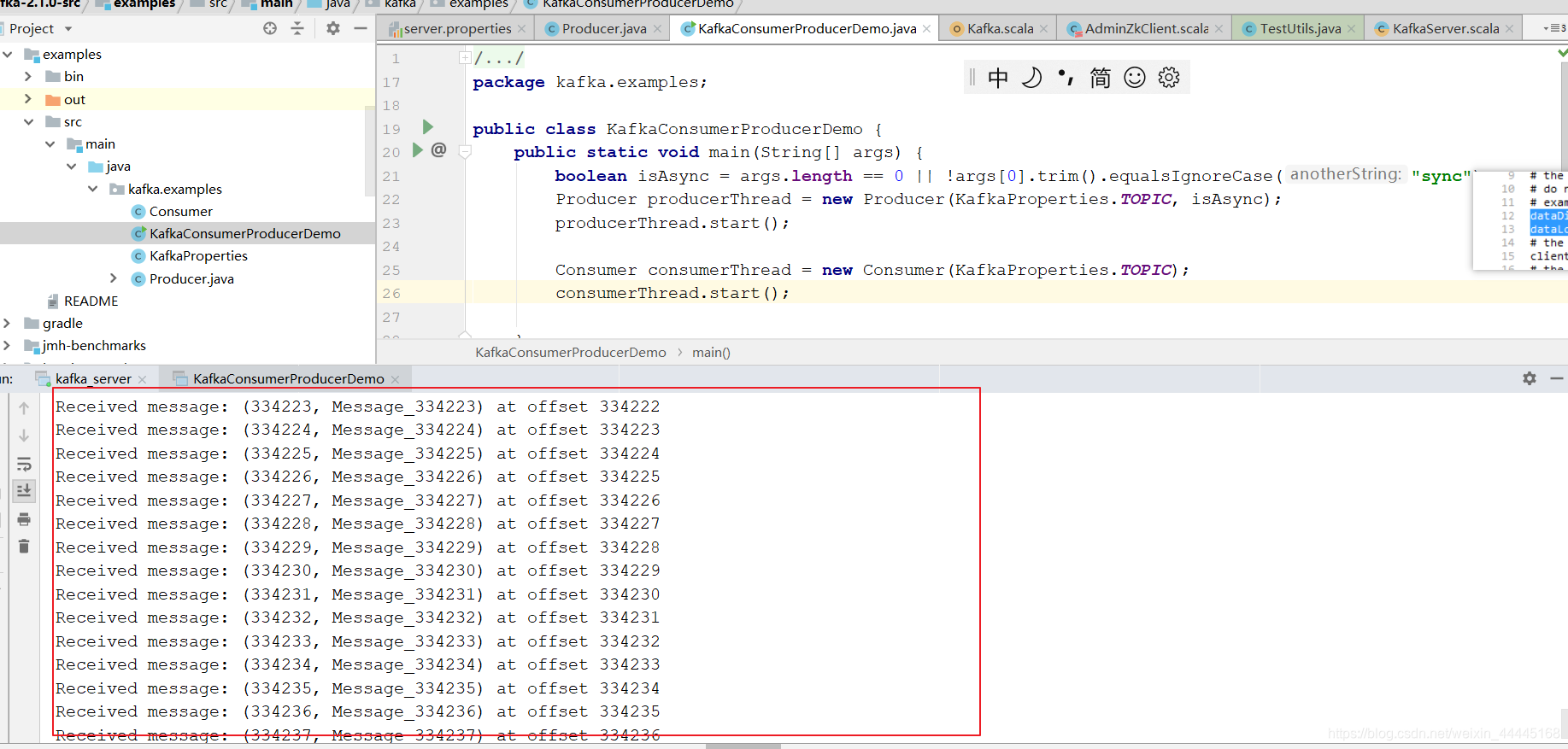The width and height of the screenshot is (1568, 749).
Task: Click the up arrow in Run console sidebar
Action: (24, 408)
